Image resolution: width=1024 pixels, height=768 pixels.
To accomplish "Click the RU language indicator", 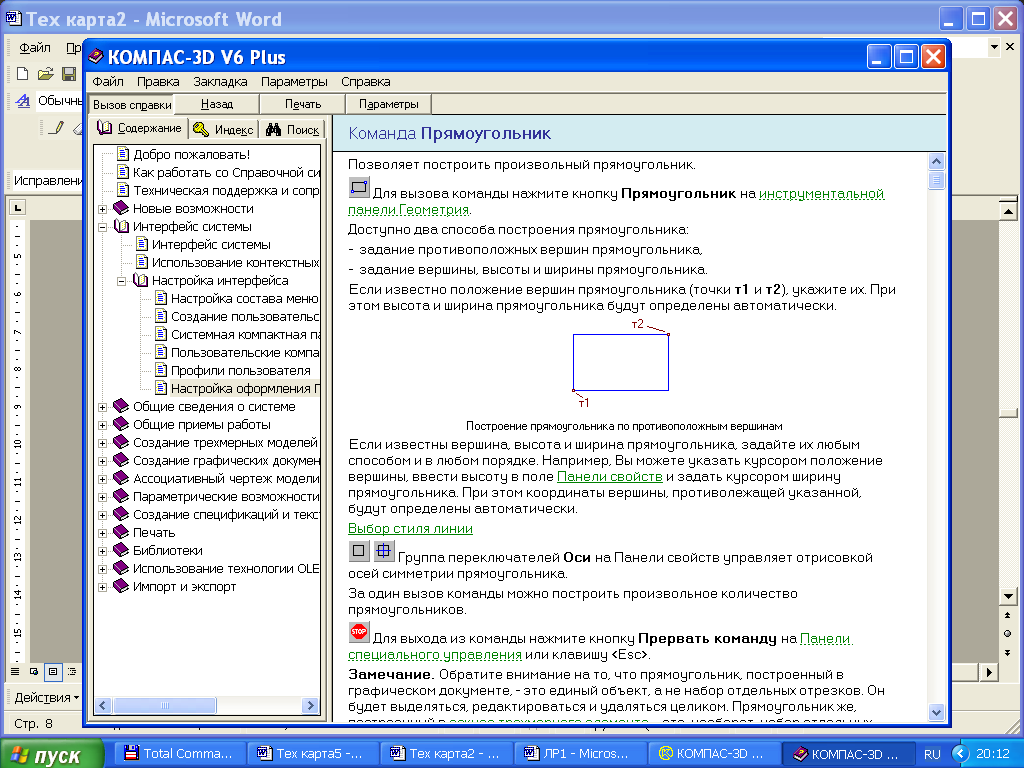I will pyautogui.click(x=932, y=754).
